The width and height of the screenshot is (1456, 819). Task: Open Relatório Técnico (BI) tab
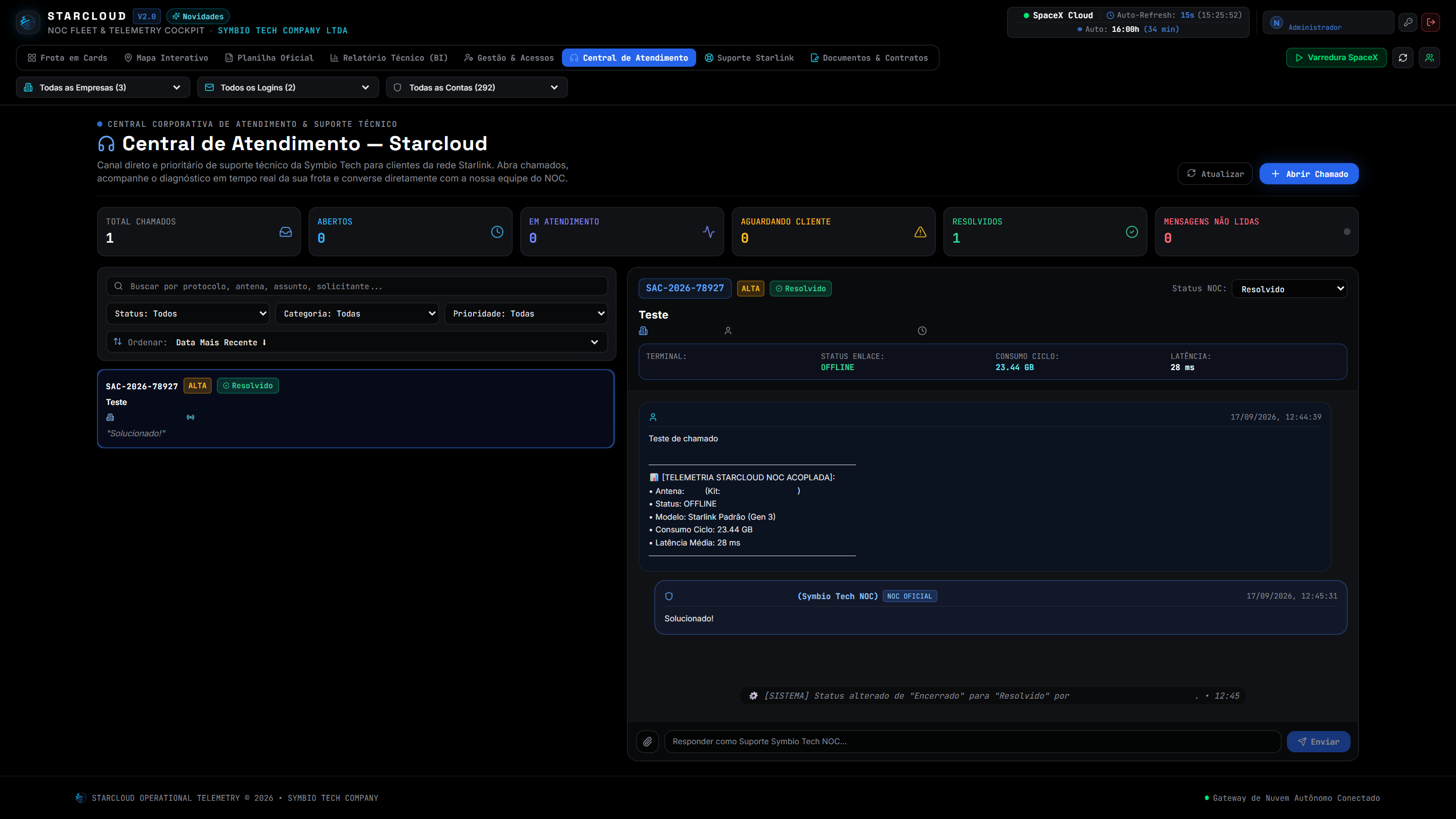click(x=389, y=58)
